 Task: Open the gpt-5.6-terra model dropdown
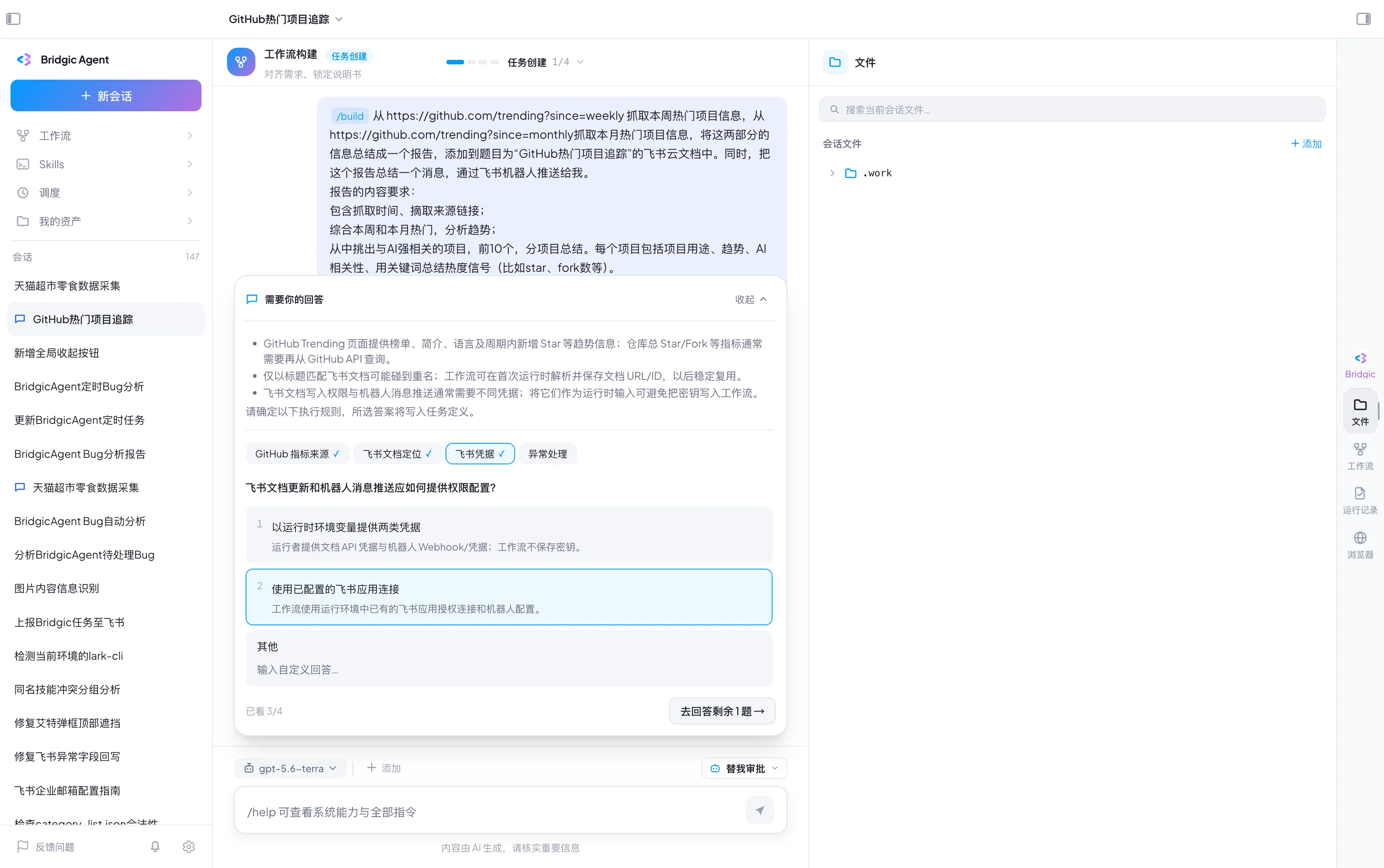pyautogui.click(x=290, y=768)
